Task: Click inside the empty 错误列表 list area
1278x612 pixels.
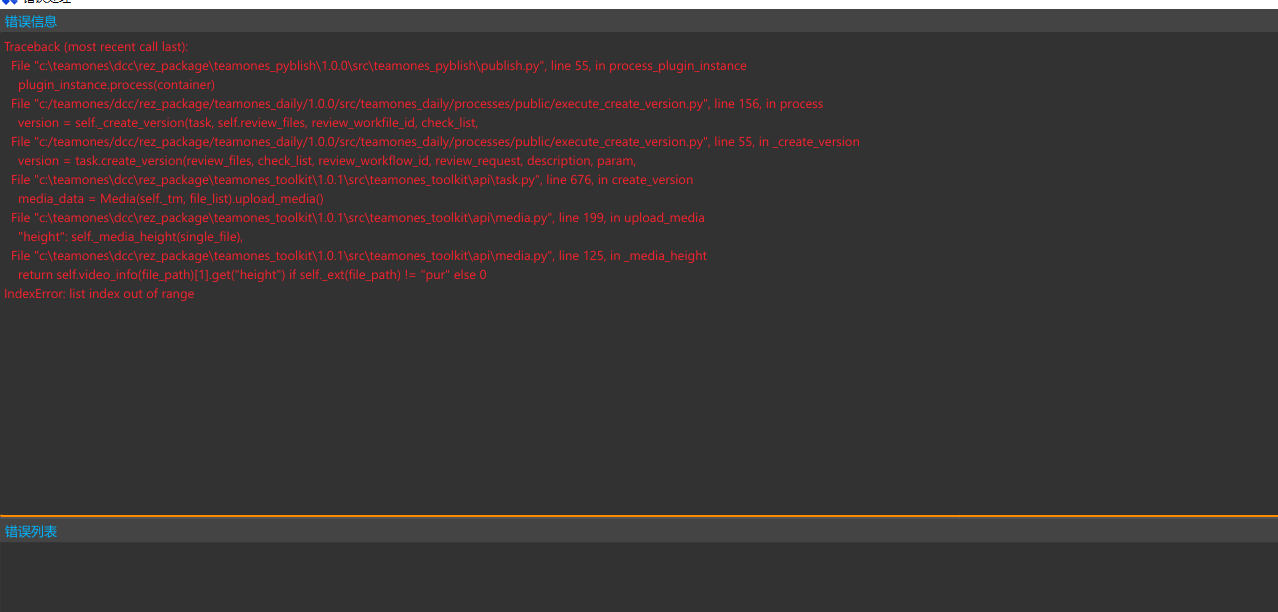Action: (639, 577)
